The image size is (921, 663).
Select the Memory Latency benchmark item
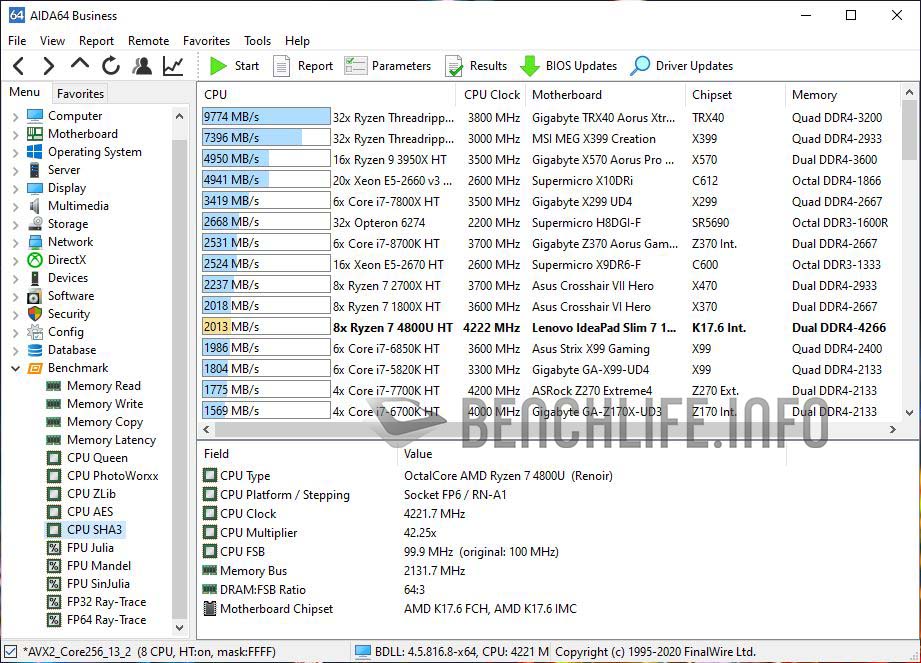(x=111, y=440)
